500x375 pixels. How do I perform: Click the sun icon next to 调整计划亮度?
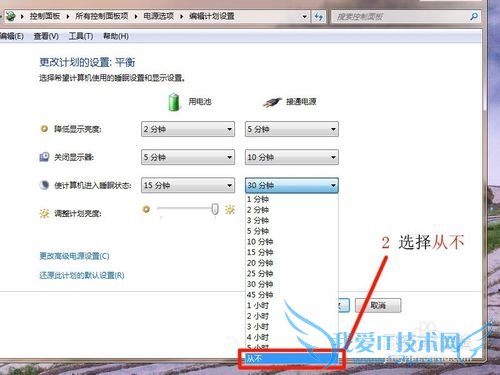pyautogui.click(x=44, y=213)
